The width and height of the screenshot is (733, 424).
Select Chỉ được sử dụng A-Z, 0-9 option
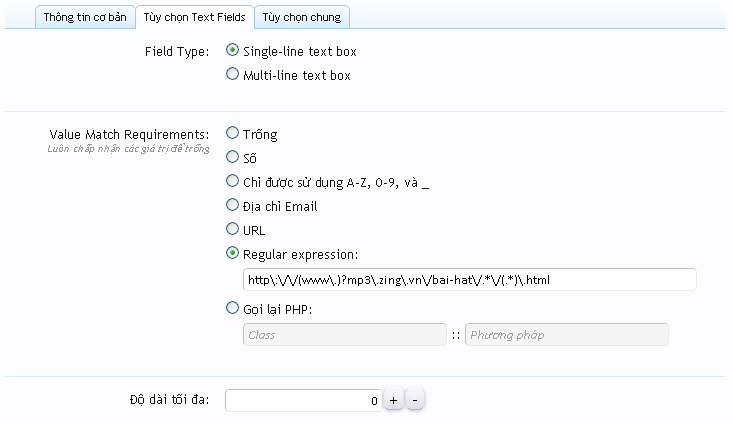coord(232,181)
